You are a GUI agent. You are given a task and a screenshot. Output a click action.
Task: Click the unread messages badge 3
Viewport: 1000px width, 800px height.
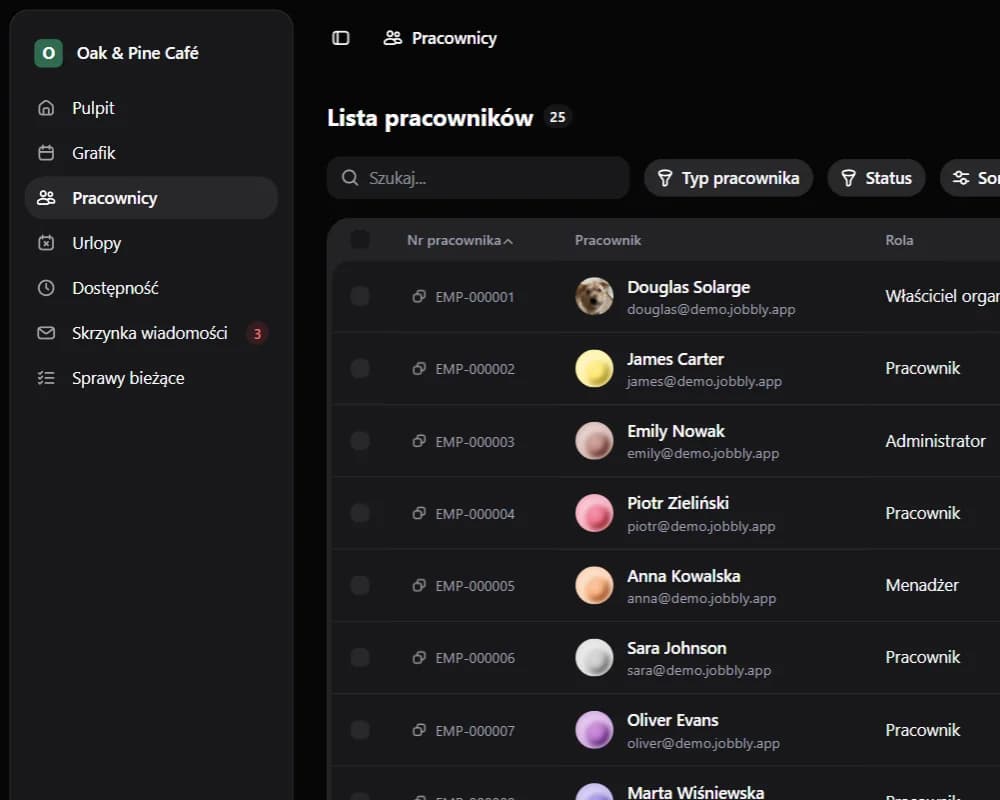tap(257, 334)
